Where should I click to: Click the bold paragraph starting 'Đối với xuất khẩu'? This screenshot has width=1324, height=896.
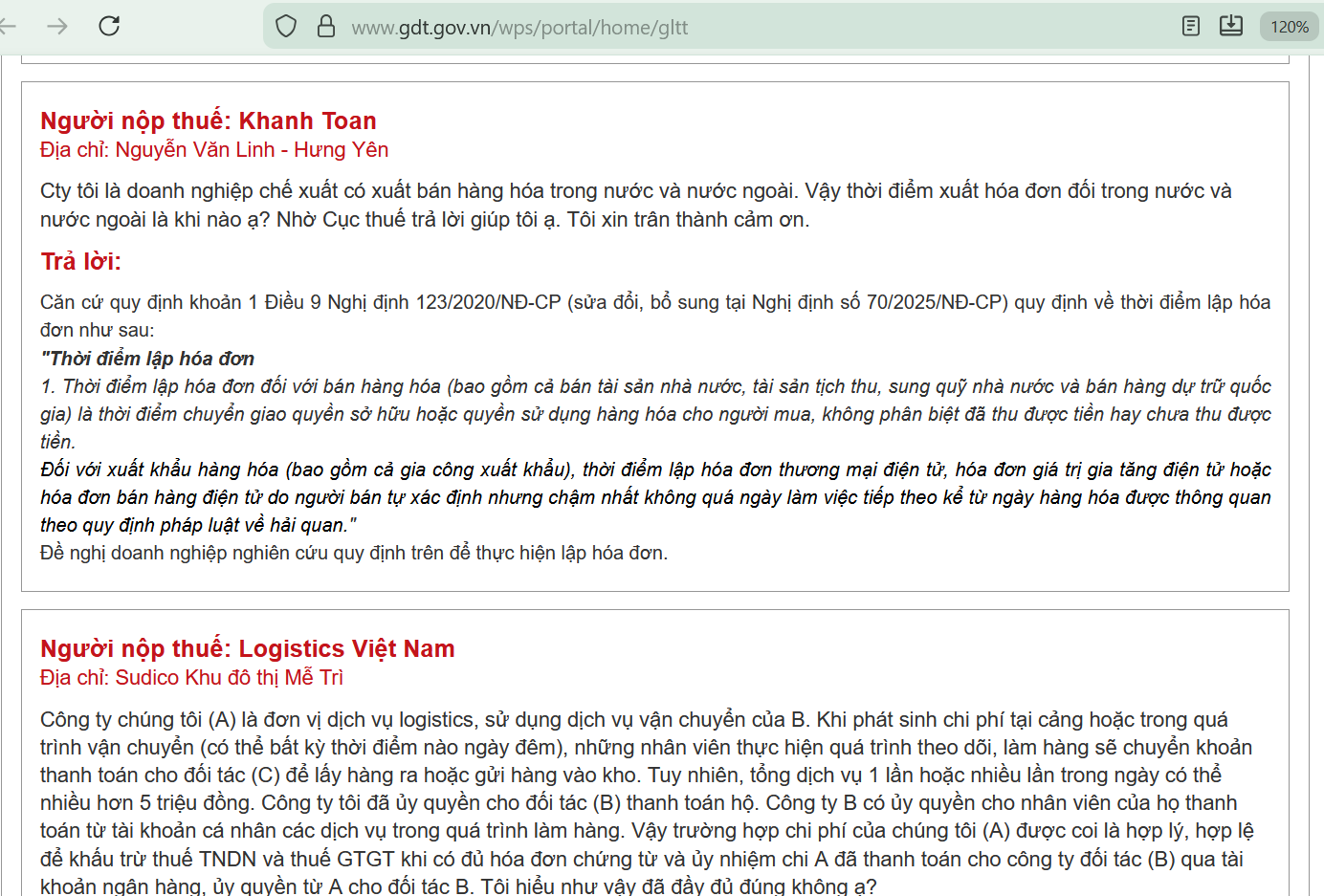654,496
